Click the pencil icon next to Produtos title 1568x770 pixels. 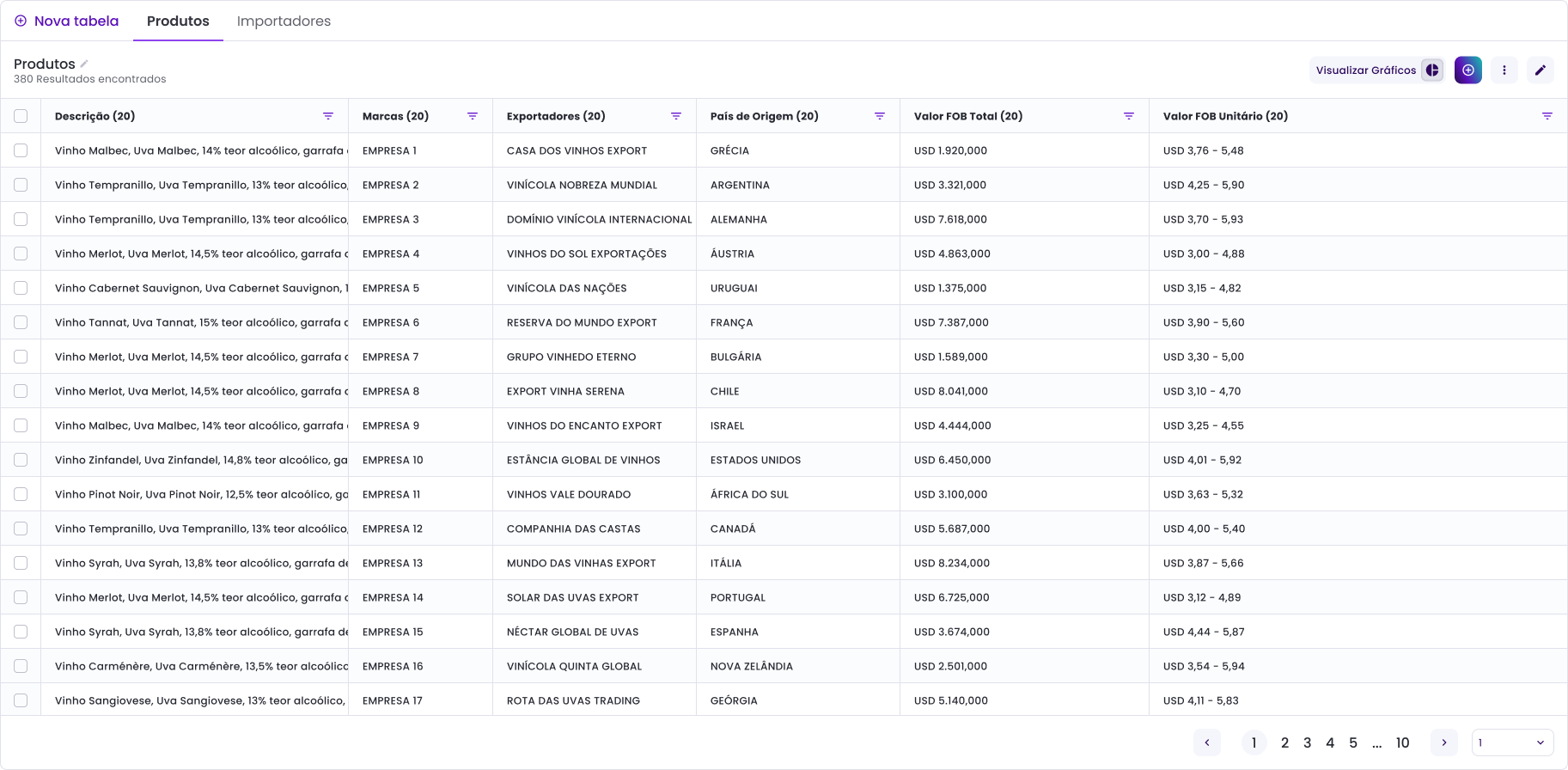pos(84,64)
